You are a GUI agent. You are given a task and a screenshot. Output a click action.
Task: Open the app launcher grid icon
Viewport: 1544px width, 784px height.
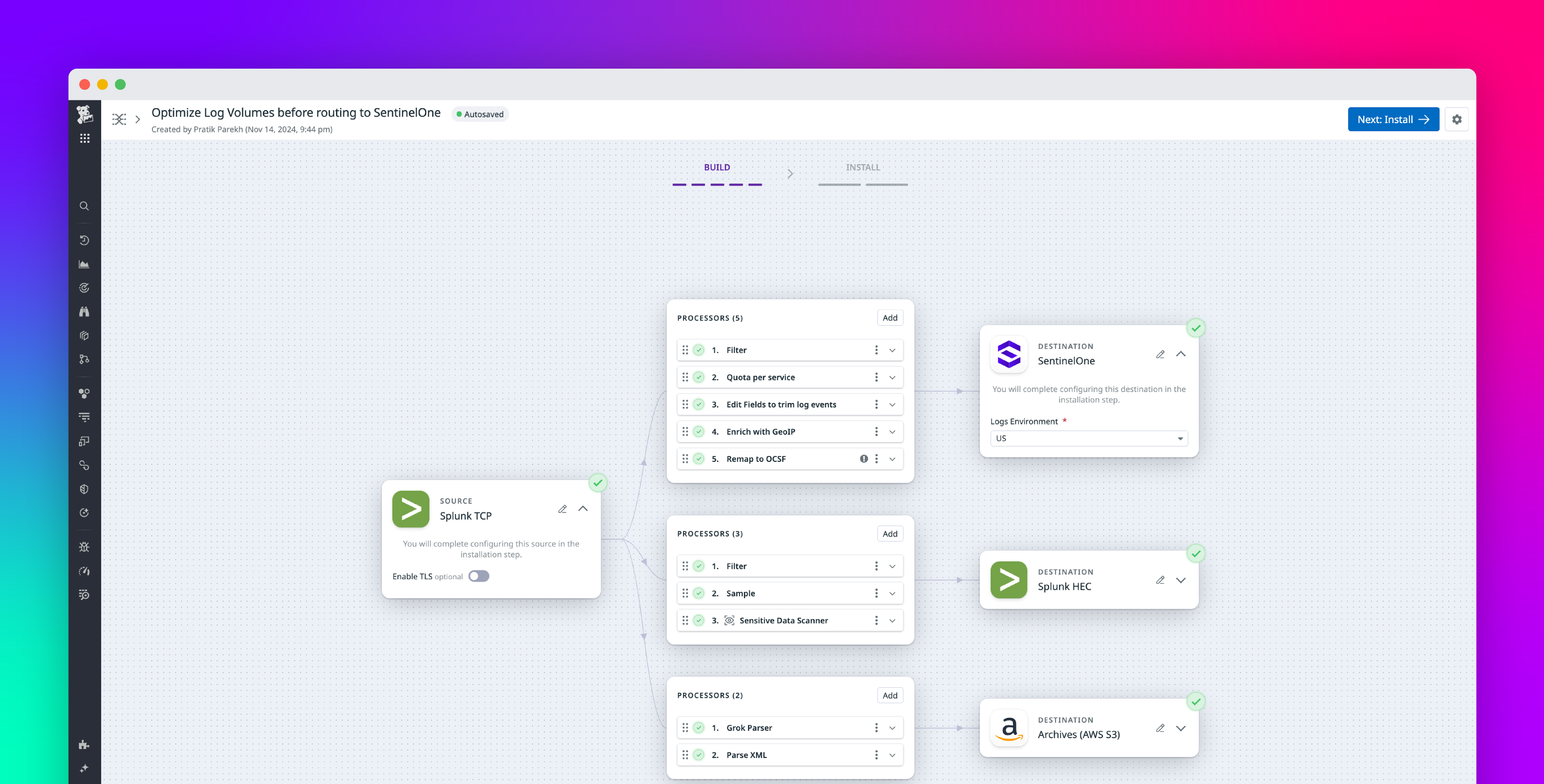(x=85, y=138)
